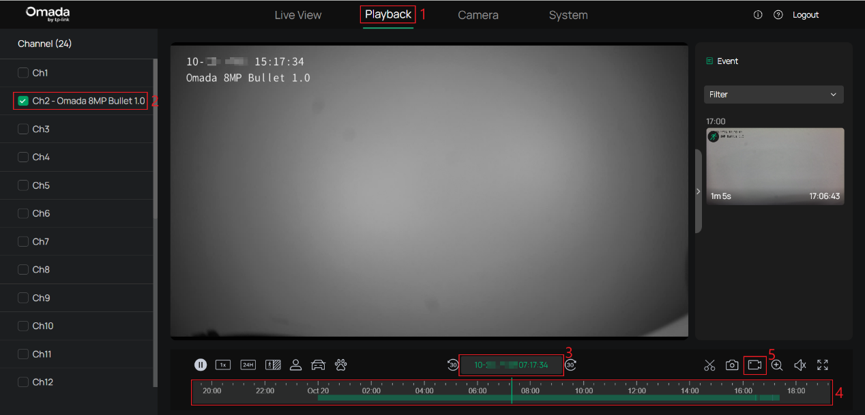This screenshot has width=865, height=415.
Task: Check the Ch7 channel box
Action: coord(23,241)
